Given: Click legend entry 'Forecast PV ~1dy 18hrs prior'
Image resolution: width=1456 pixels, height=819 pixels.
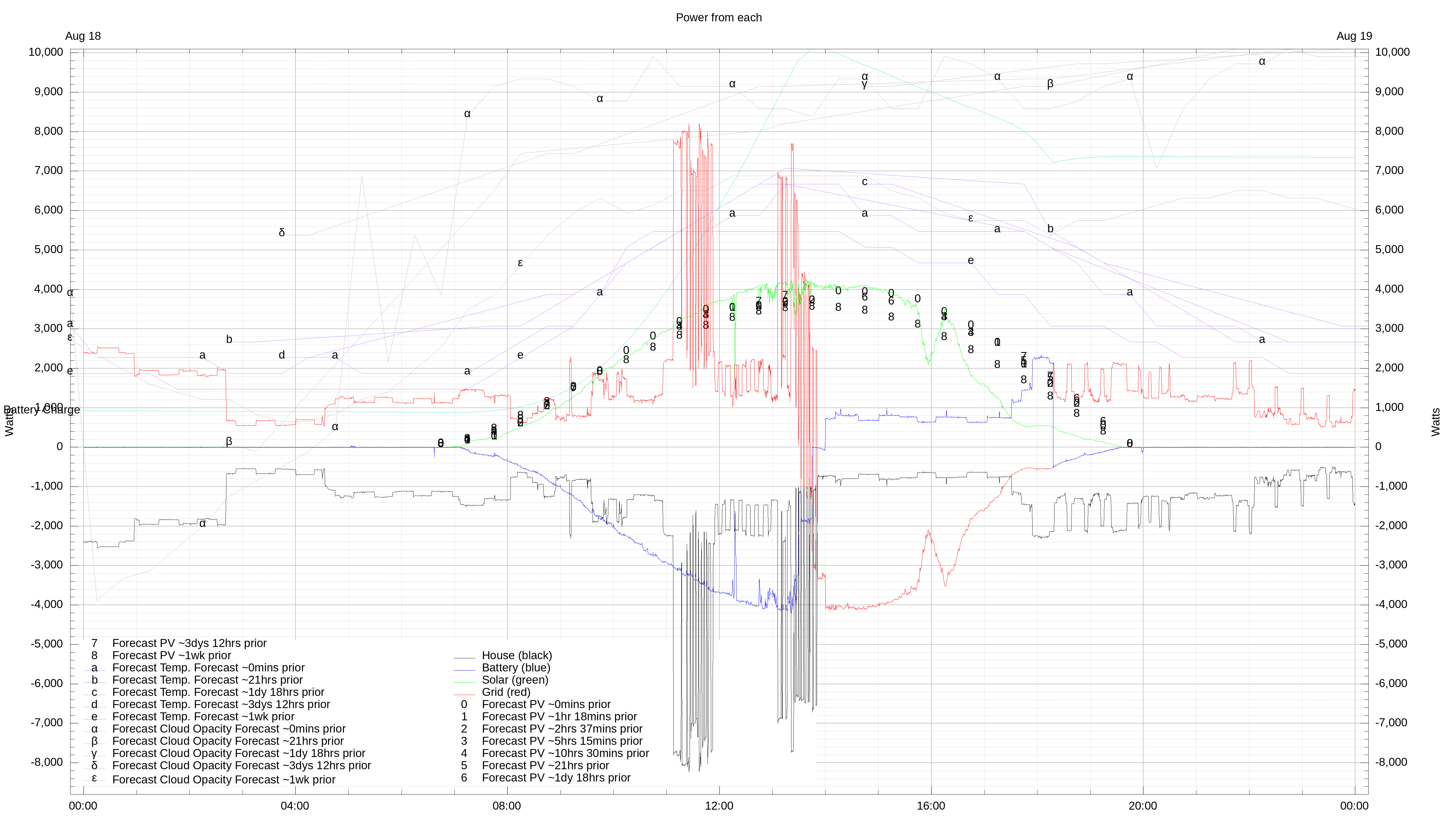Looking at the screenshot, I should pos(556,778).
